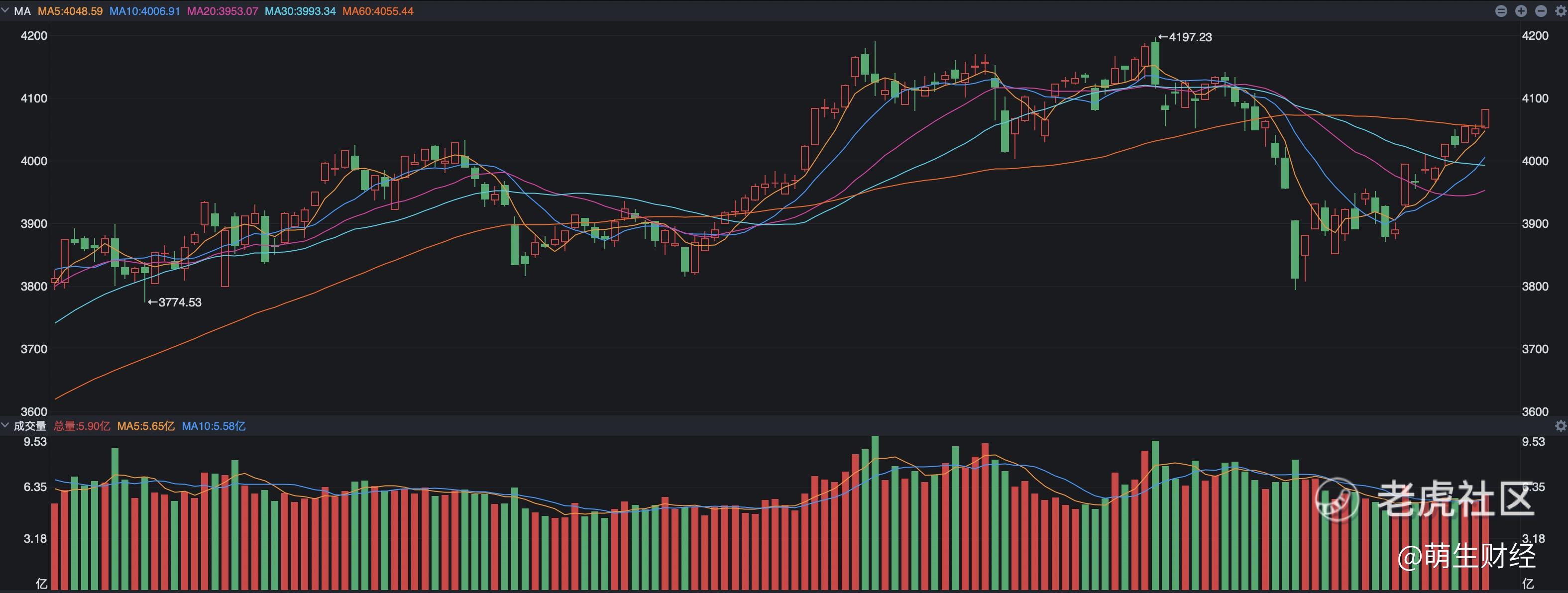Collapse the MA panel chevron
This screenshot has width=1568, height=593.
[5, 11]
